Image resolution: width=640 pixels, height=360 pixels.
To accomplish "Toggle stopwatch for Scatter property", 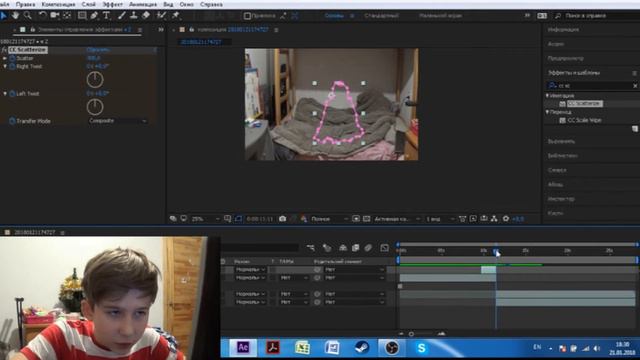I will pyautogui.click(x=12, y=58).
